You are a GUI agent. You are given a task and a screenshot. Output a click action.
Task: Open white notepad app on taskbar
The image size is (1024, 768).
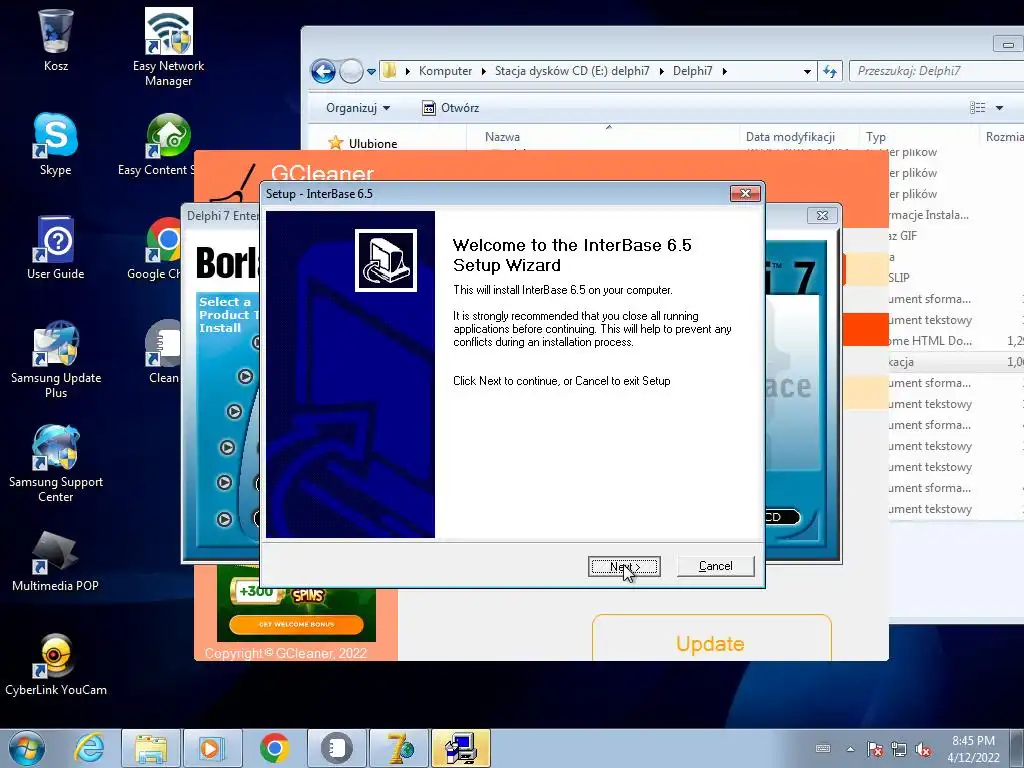336,748
